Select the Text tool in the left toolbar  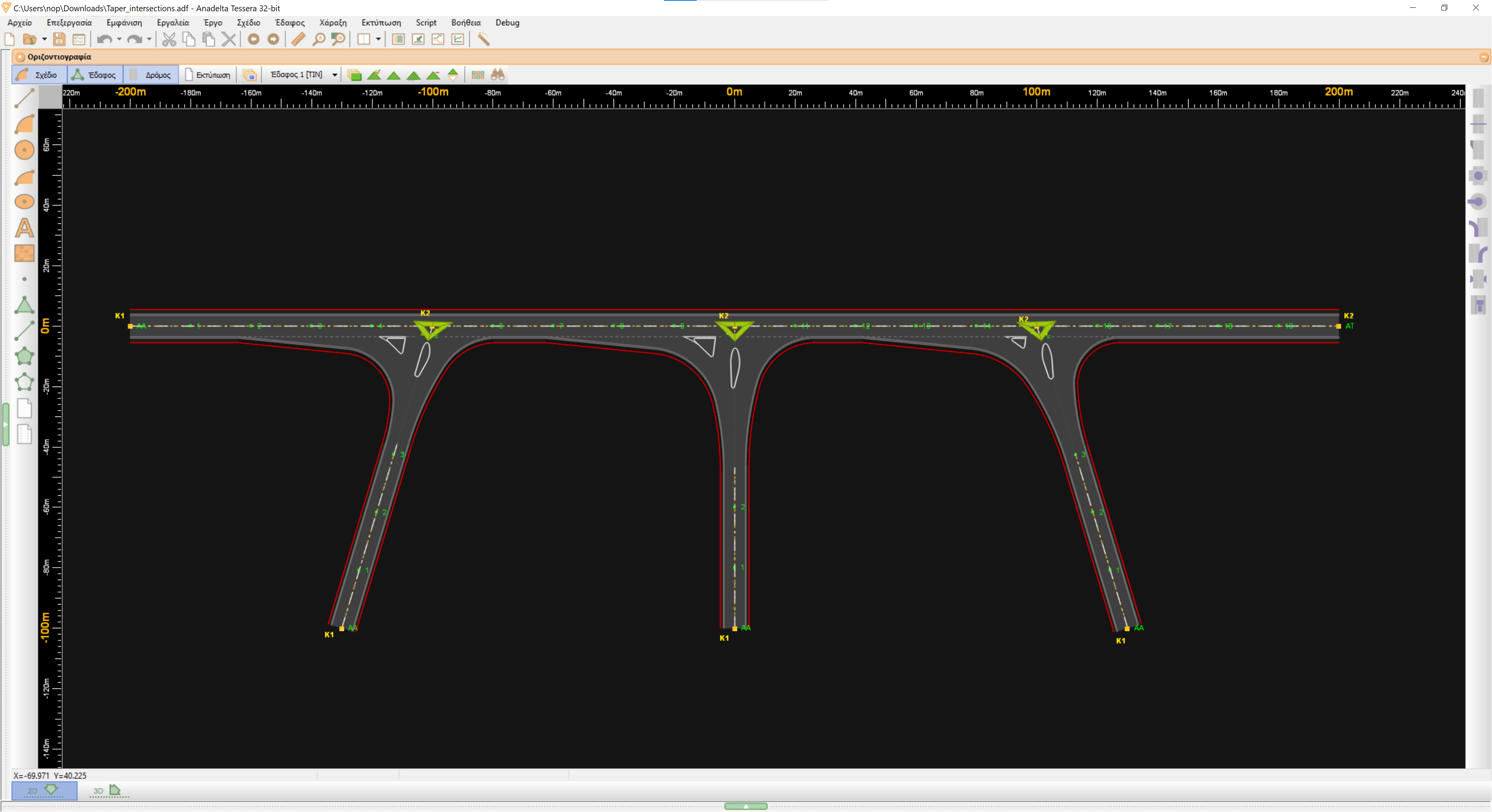click(x=24, y=229)
